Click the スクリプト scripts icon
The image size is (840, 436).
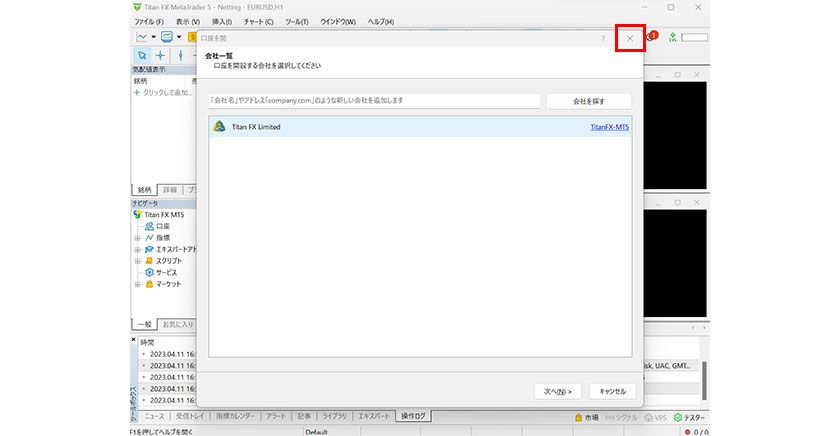[149, 261]
